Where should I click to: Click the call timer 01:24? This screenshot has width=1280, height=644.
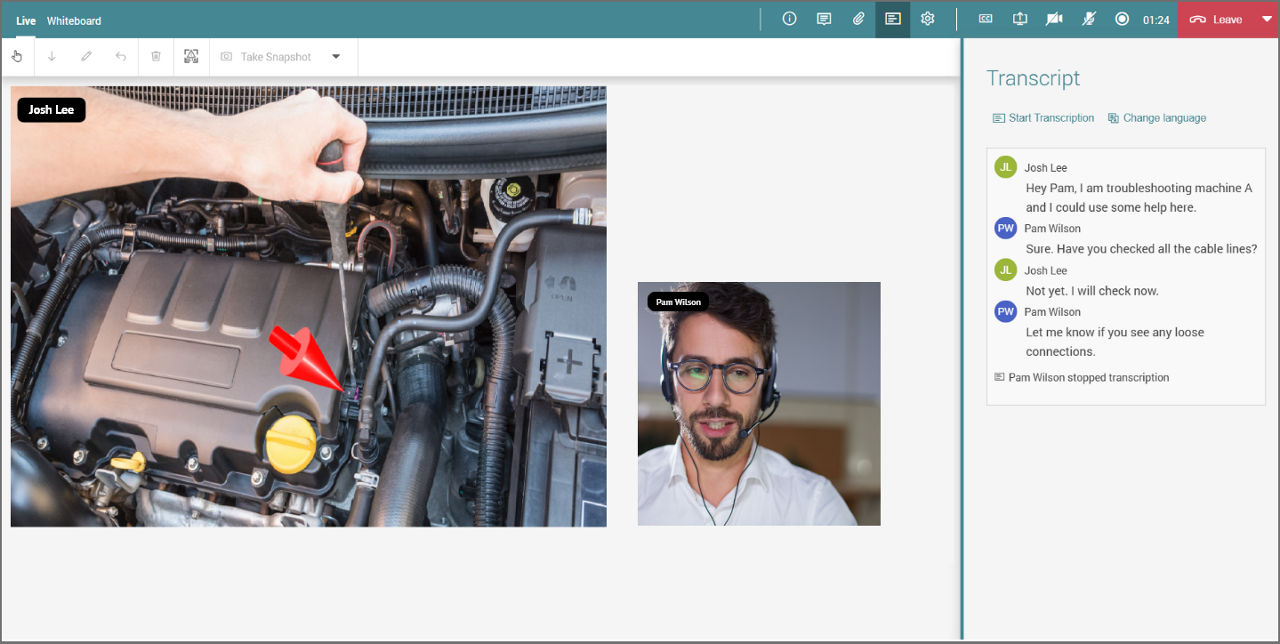click(1156, 20)
